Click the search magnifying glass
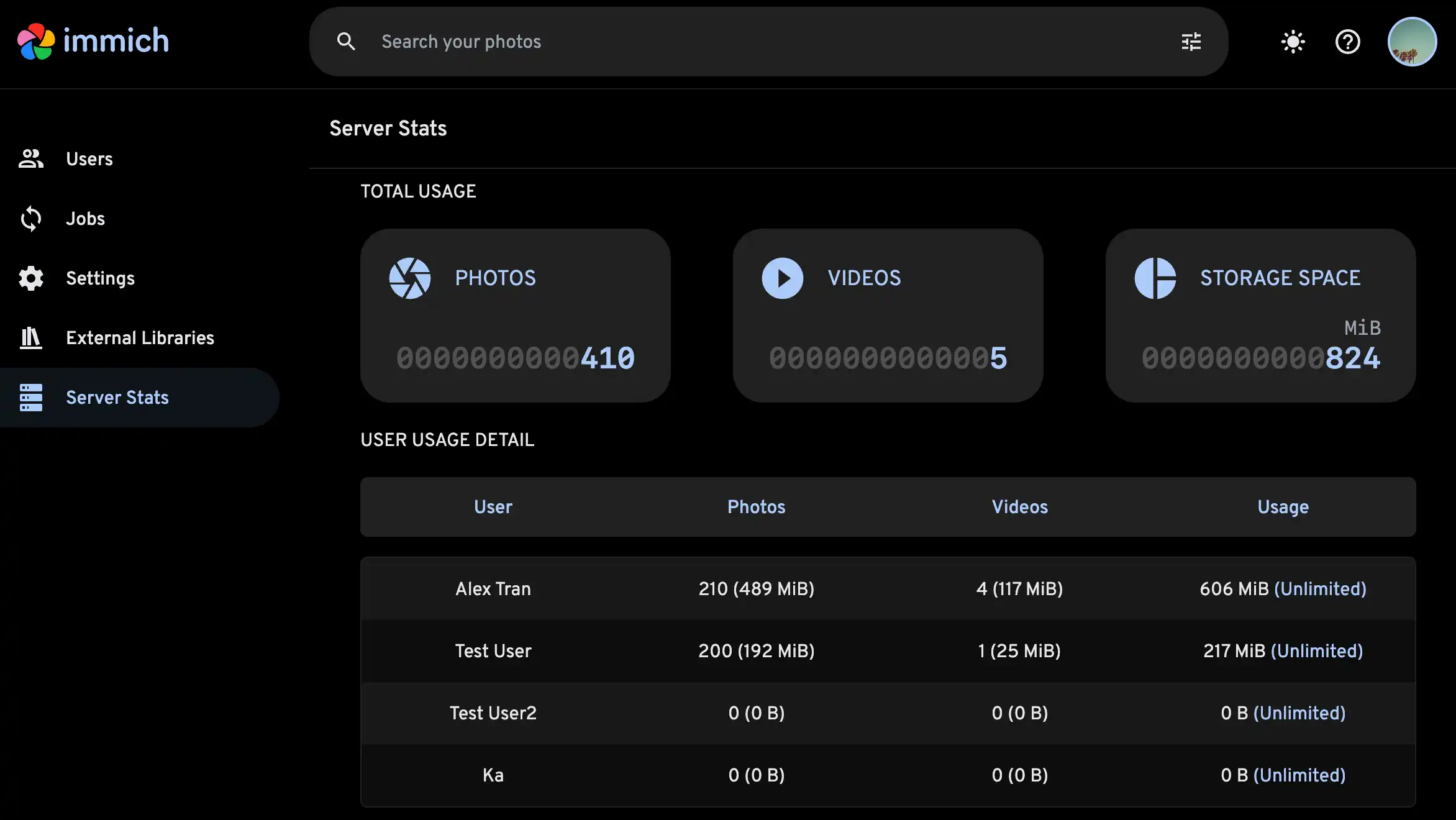 [347, 41]
